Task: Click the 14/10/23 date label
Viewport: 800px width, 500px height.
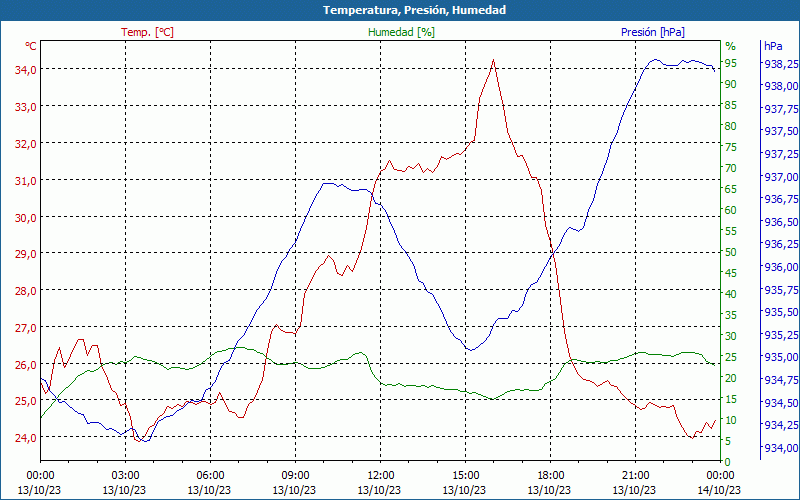Action: [719, 490]
